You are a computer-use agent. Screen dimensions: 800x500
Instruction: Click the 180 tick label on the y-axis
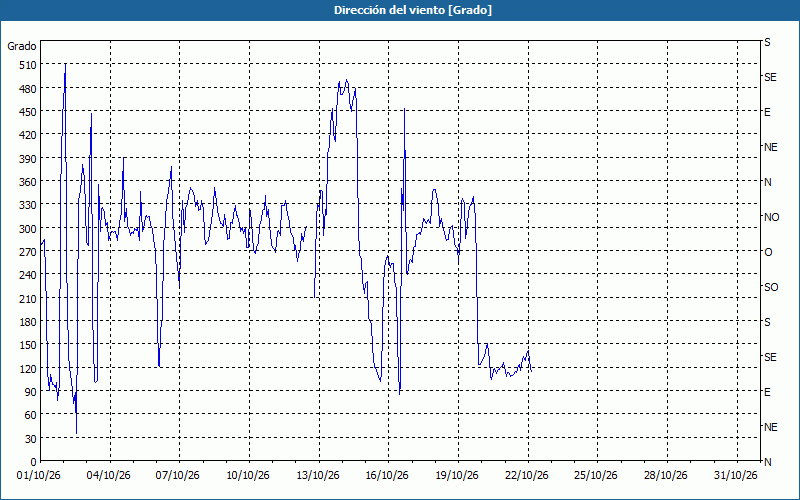(x=28, y=322)
